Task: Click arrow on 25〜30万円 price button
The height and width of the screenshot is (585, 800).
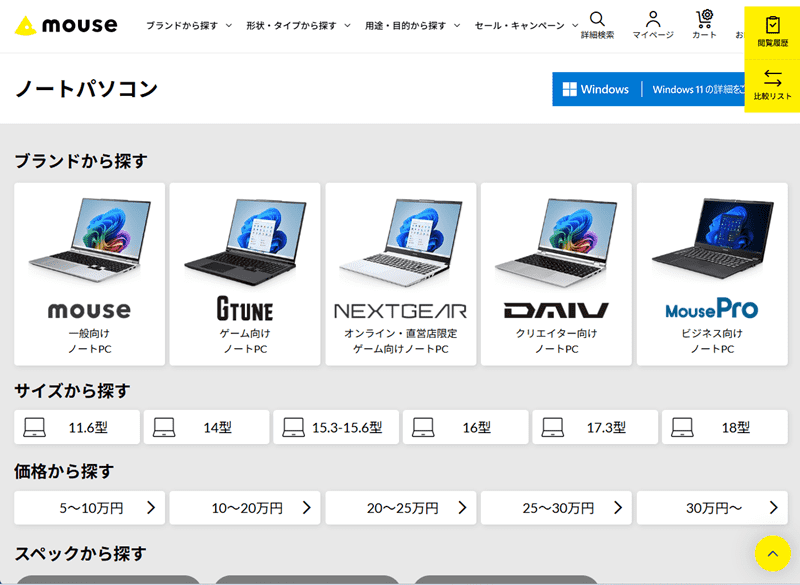Action: coord(618,507)
